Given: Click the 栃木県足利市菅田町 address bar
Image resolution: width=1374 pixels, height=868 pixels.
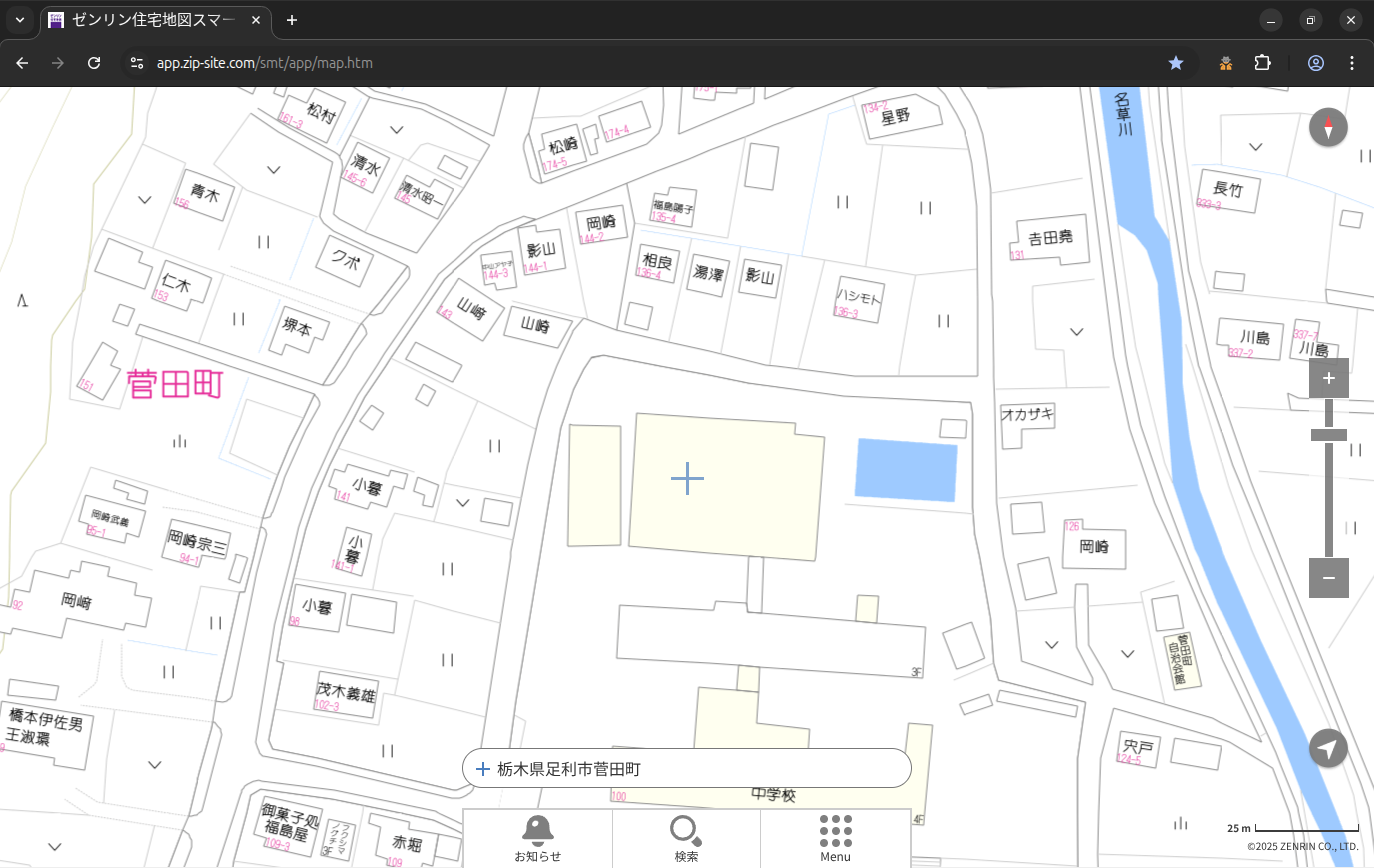Looking at the screenshot, I should [686, 769].
